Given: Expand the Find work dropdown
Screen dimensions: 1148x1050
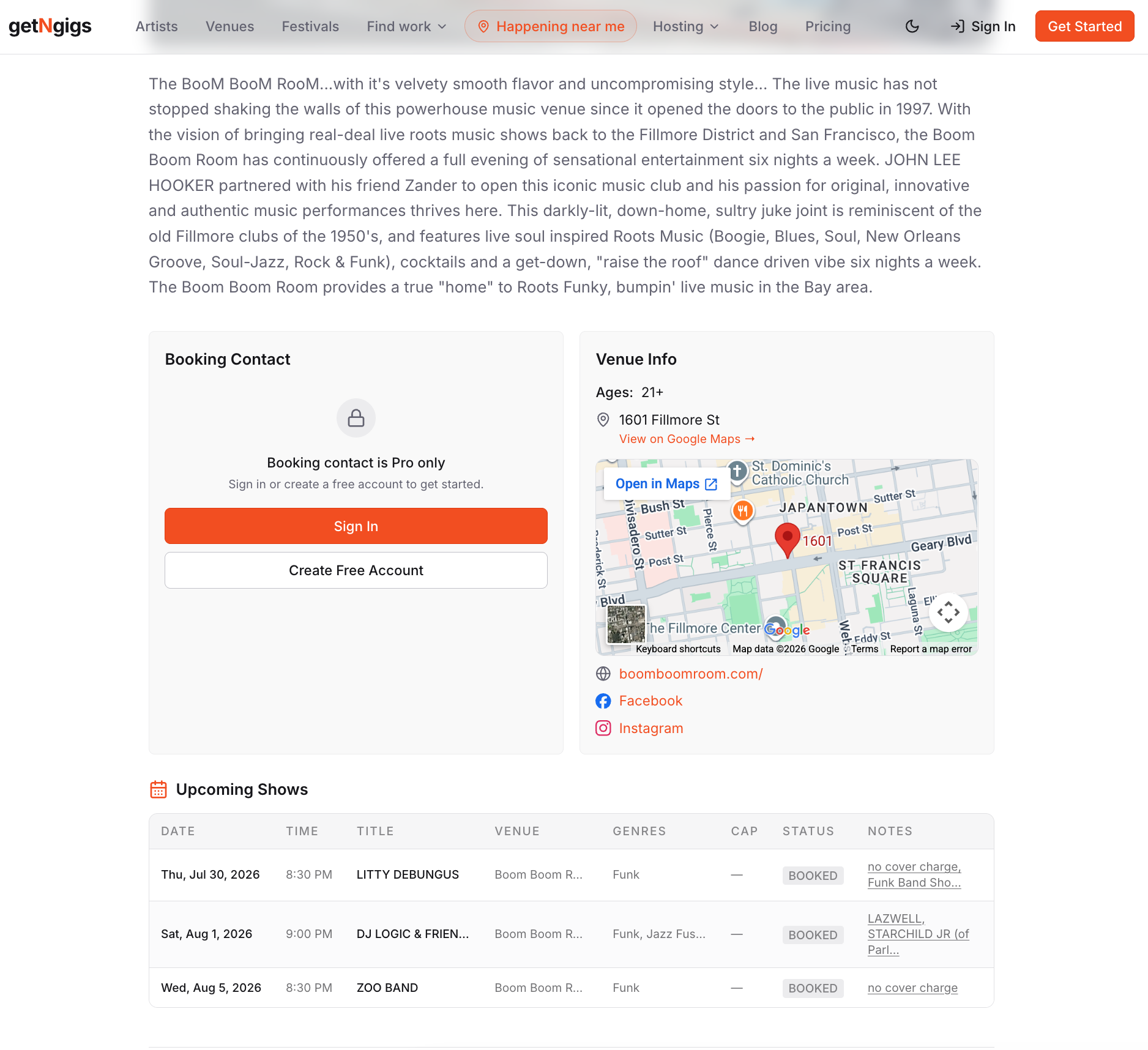Looking at the screenshot, I should tap(406, 26).
